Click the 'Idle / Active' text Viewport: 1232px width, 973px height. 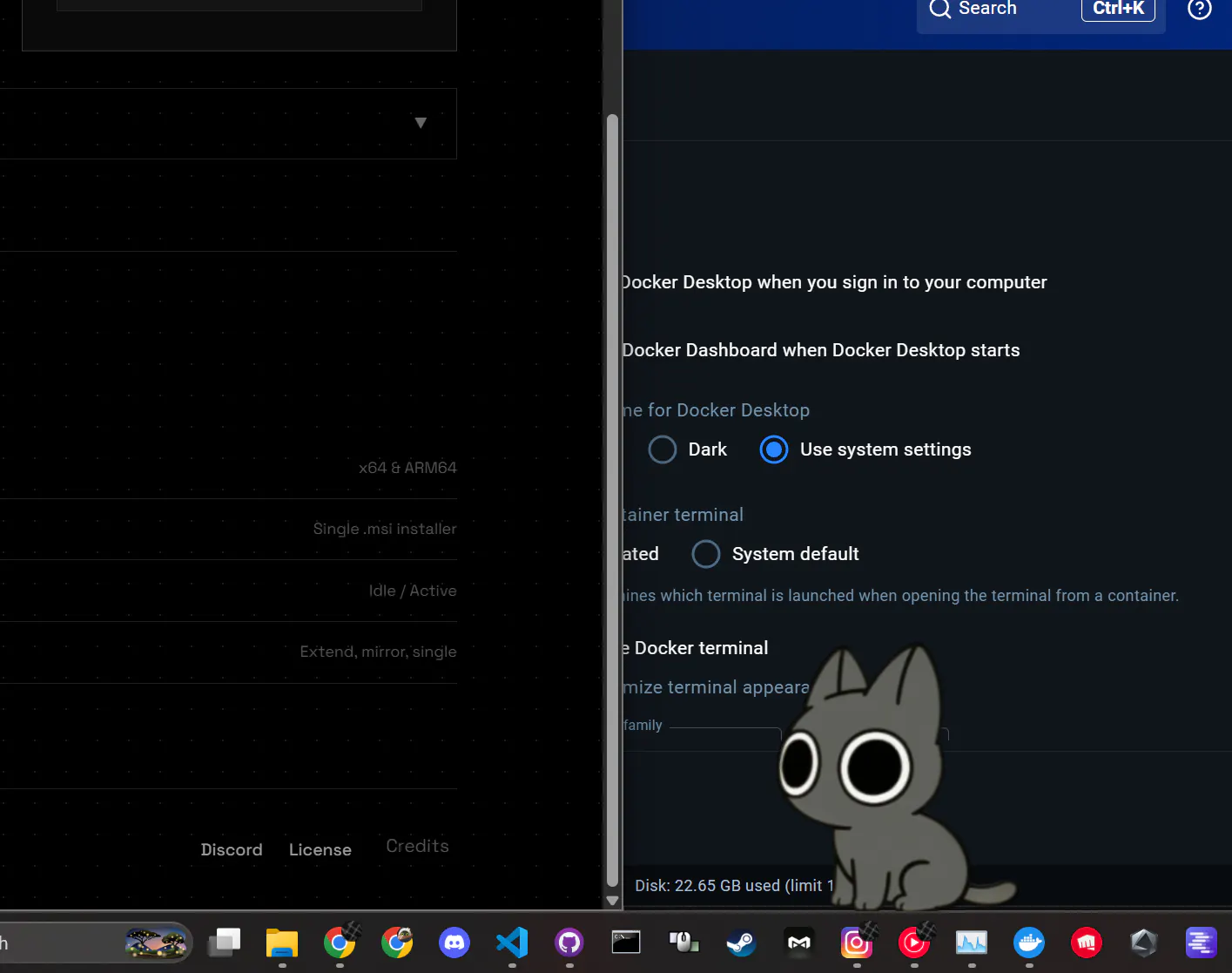pos(413,591)
